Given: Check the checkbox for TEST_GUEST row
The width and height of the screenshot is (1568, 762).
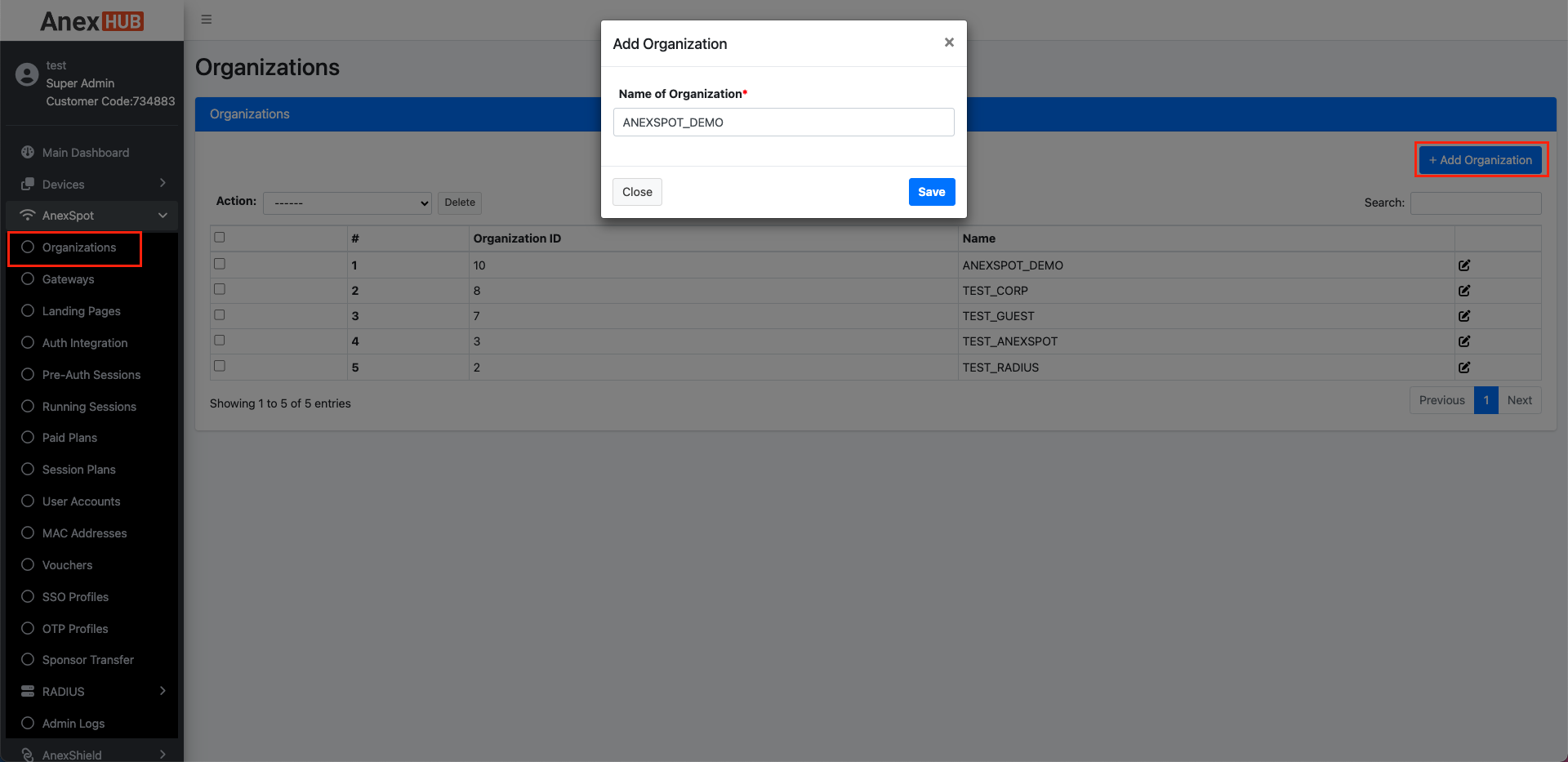Looking at the screenshot, I should point(219,314).
